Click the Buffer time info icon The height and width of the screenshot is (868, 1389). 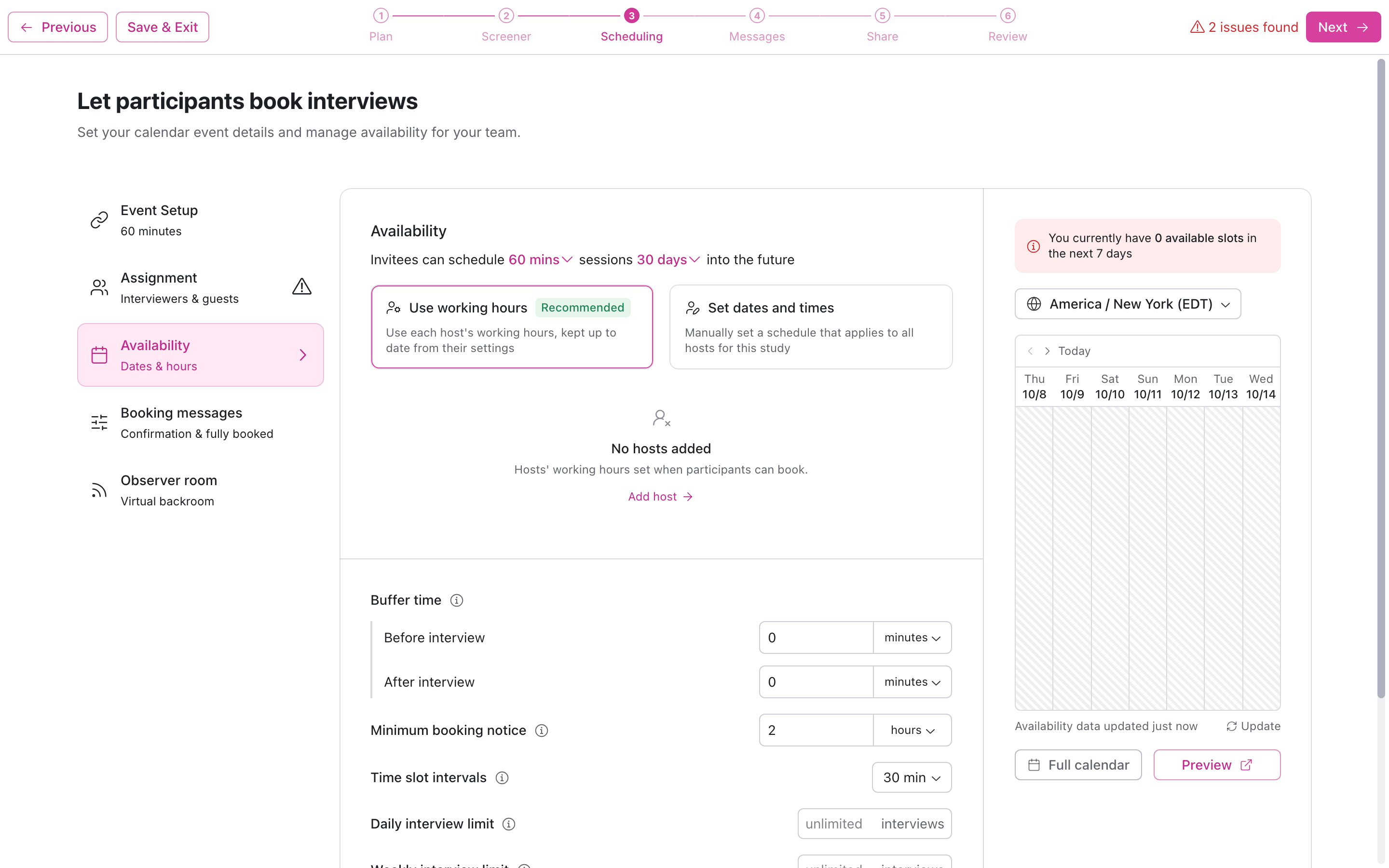(456, 600)
